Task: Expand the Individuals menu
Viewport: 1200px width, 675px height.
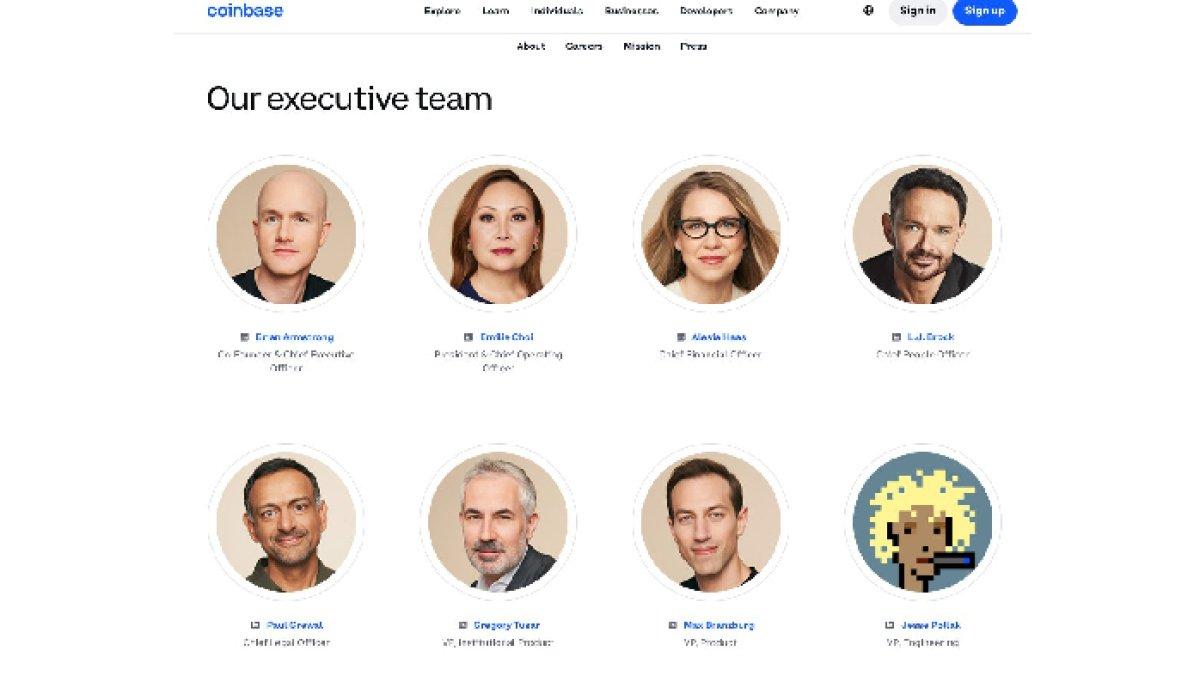Action: click(557, 11)
